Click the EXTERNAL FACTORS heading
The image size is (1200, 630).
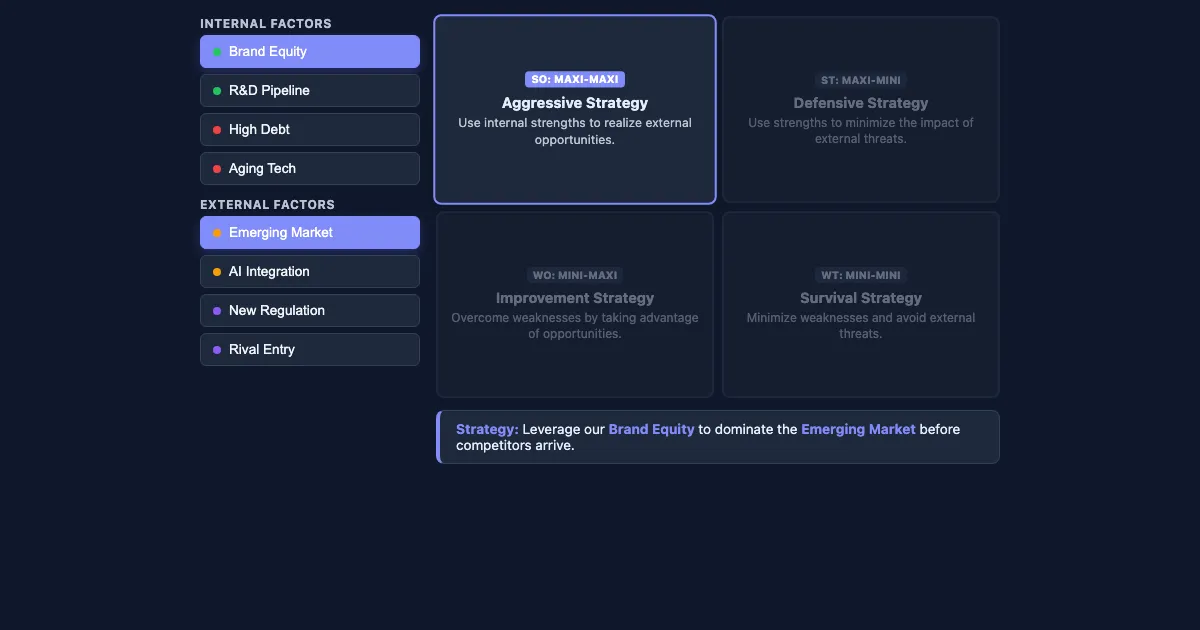coord(267,204)
